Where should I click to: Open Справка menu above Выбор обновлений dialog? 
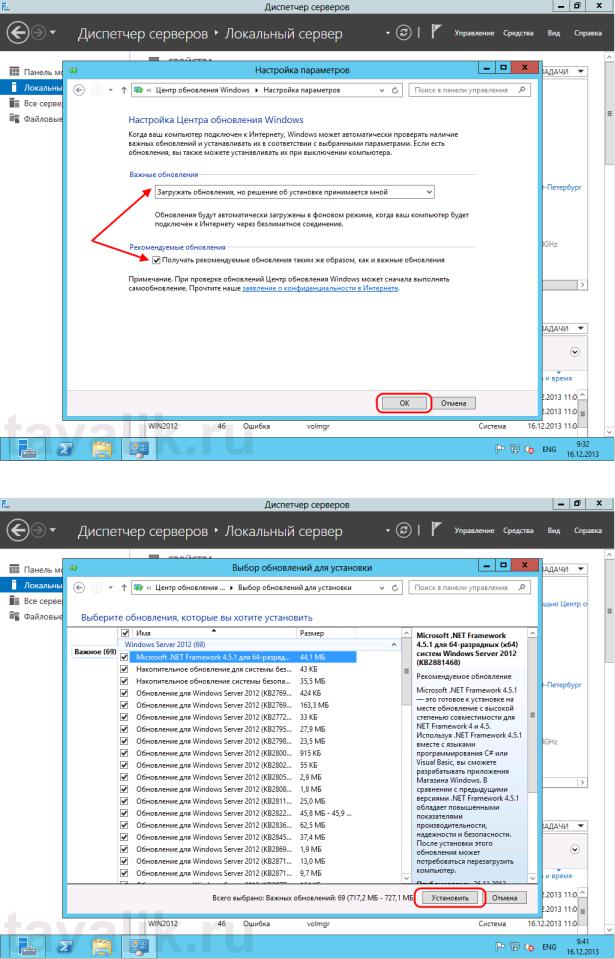[588, 530]
